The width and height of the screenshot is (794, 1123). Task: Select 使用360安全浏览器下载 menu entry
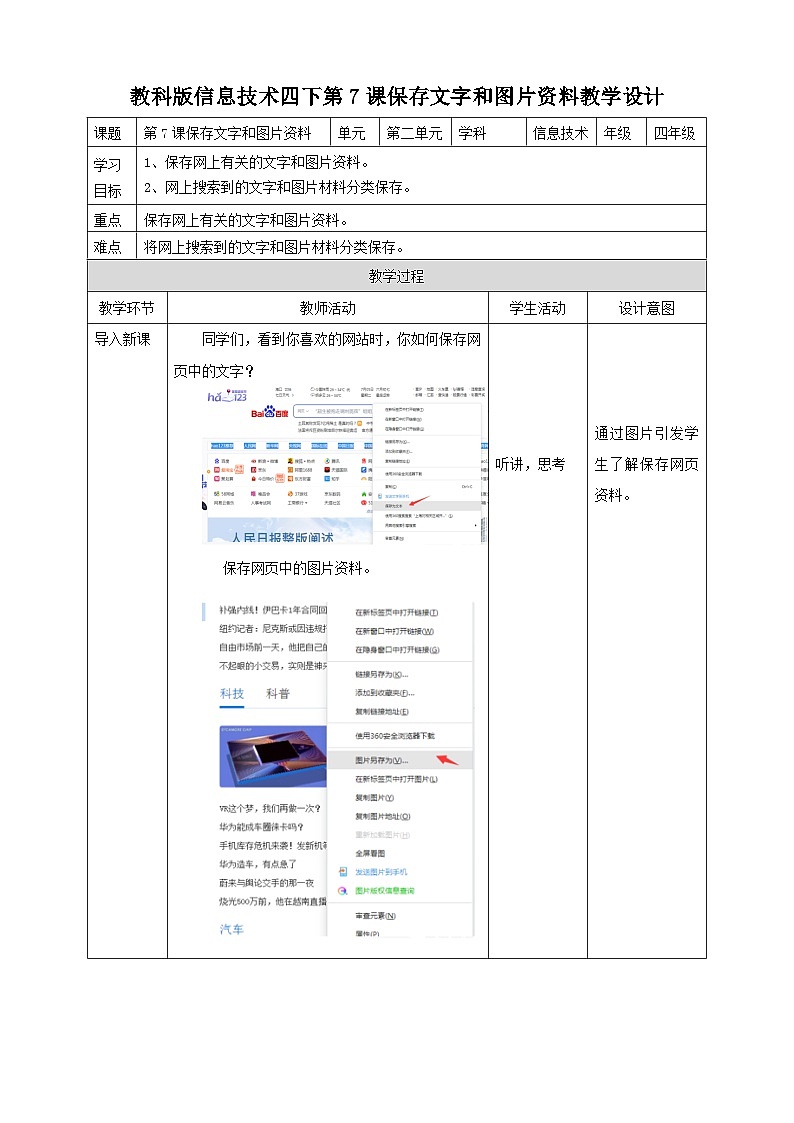[394, 736]
